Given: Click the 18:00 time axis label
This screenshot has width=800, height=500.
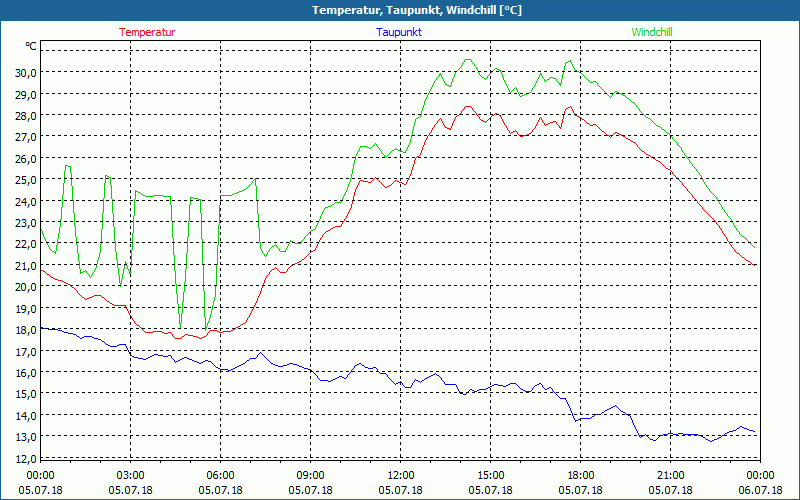Looking at the screenshot, I should (581, 476).
